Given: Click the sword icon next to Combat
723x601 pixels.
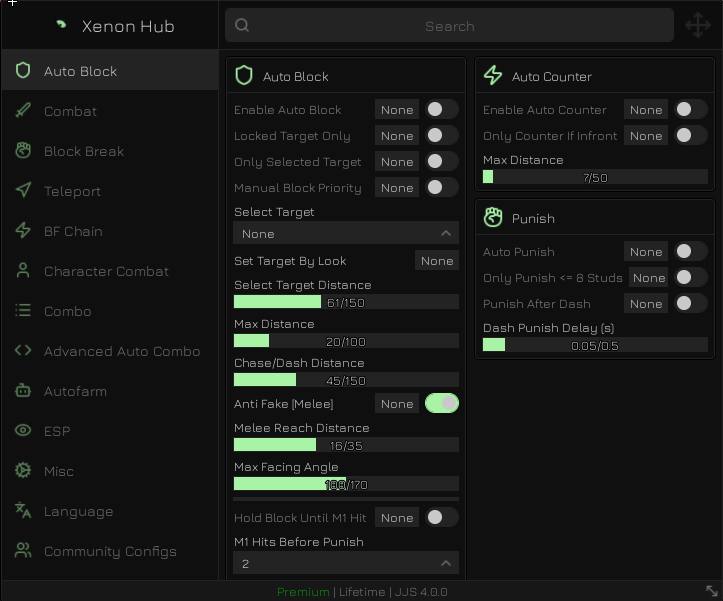Looking at the screenshot, I should pos(23,111).
